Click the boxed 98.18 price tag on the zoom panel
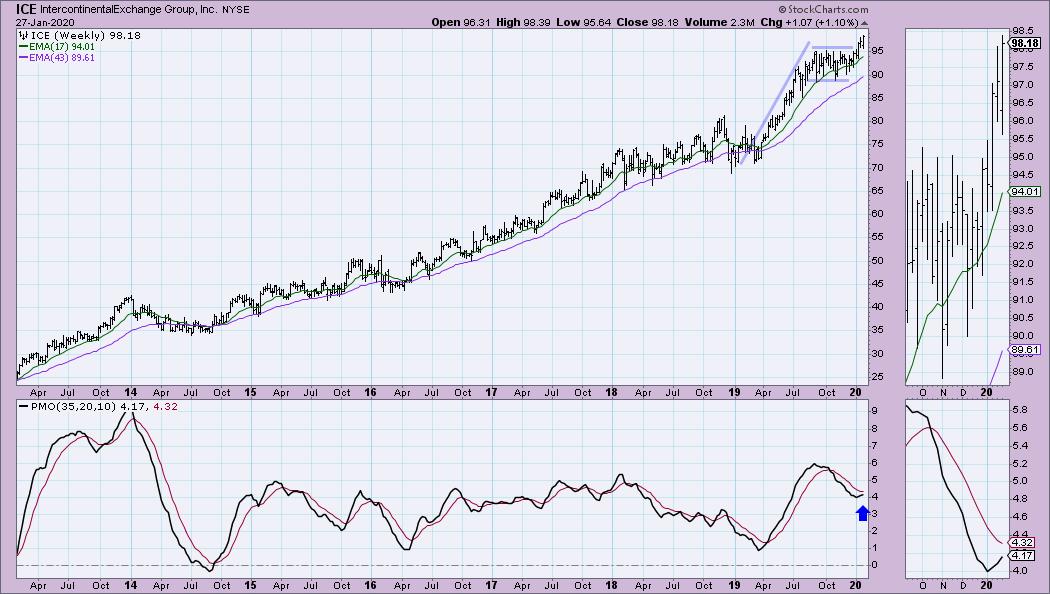Viewport: 1050px width, 594px height. pos(1025,45)
